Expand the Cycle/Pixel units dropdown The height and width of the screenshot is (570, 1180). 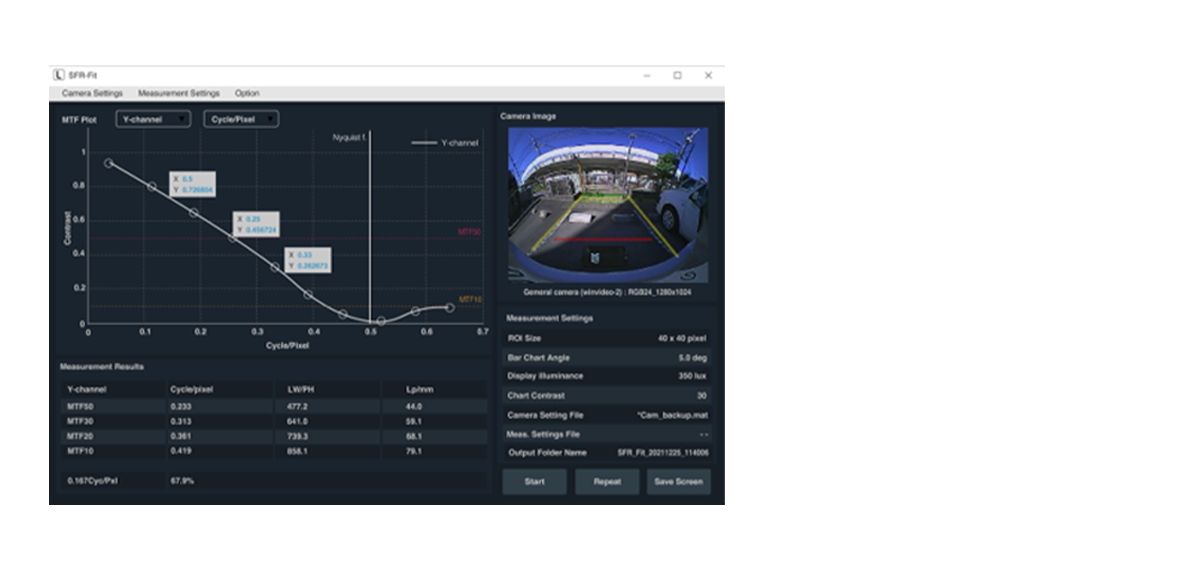(x=240, y=119)
